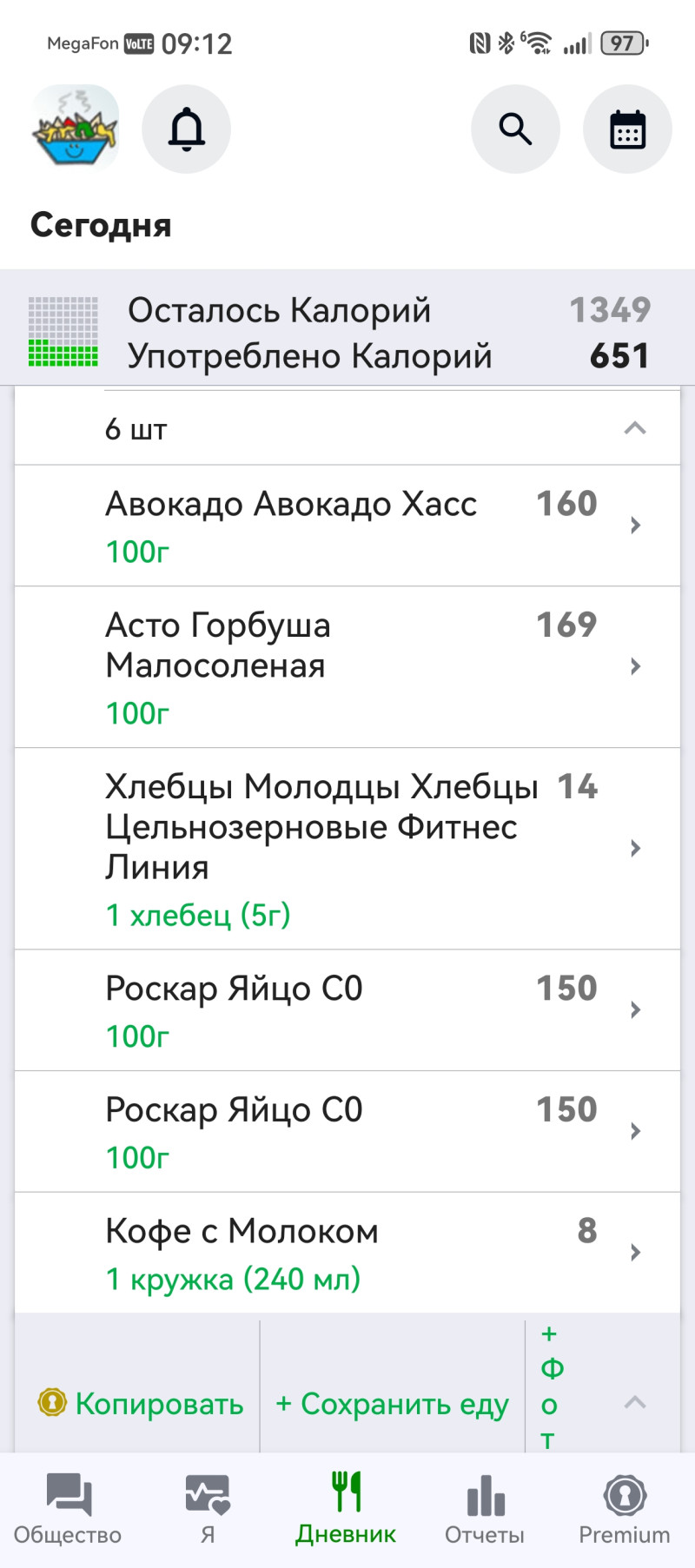This screenshot has width=695, height=1568.
Task: Switch to the Общество tab
Action: pyautogui.click(x=68, y=1510)
